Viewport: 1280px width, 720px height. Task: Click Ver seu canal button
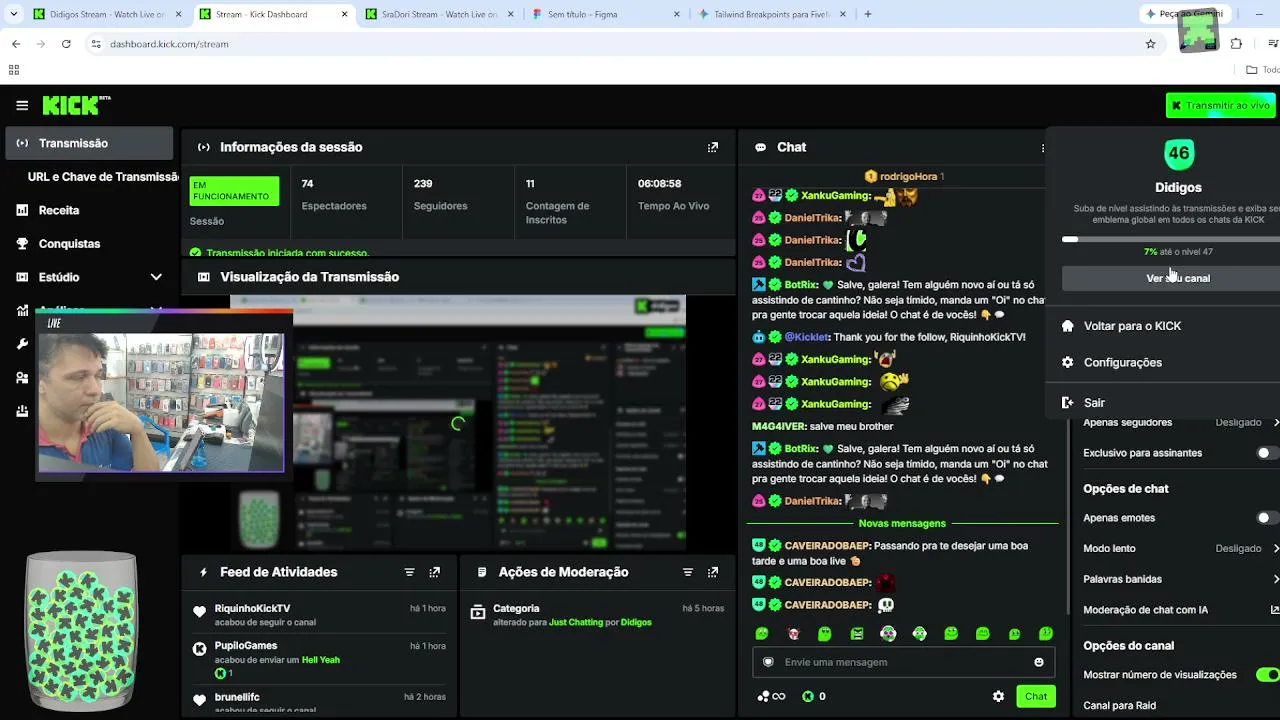(x=1172, y=278)
